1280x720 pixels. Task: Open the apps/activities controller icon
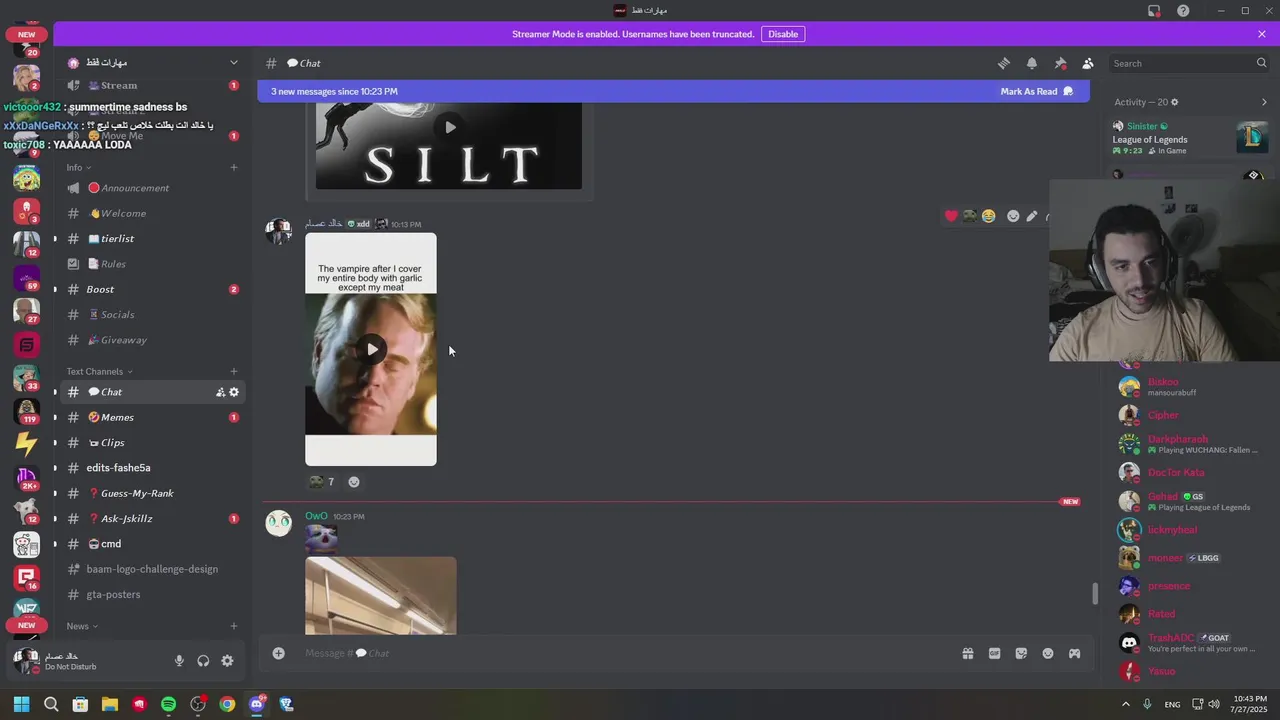pos(1074,653)
